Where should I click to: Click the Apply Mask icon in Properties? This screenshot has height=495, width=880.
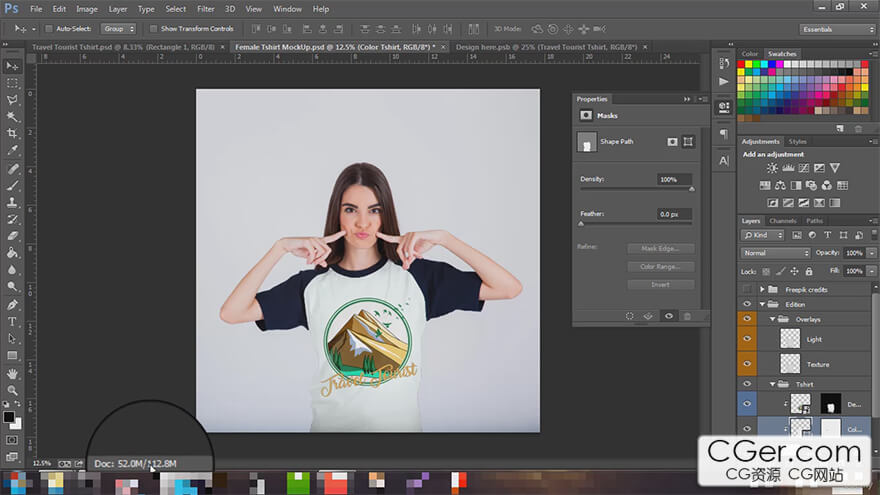click(648, 316)
